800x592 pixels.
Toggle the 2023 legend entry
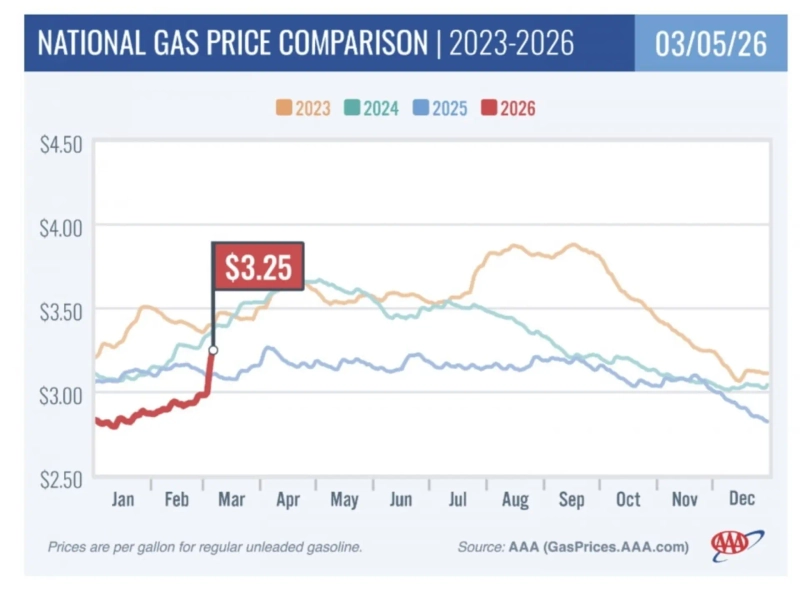tap(304, 108)
